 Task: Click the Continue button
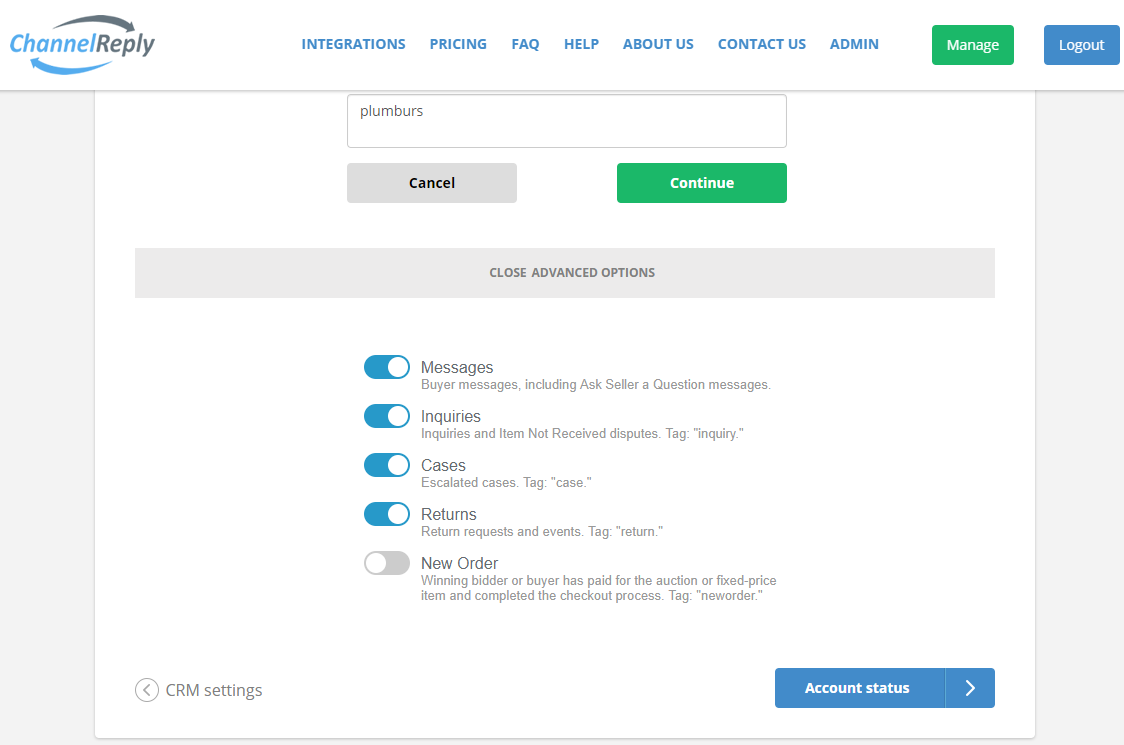click(x=702, y=183)
